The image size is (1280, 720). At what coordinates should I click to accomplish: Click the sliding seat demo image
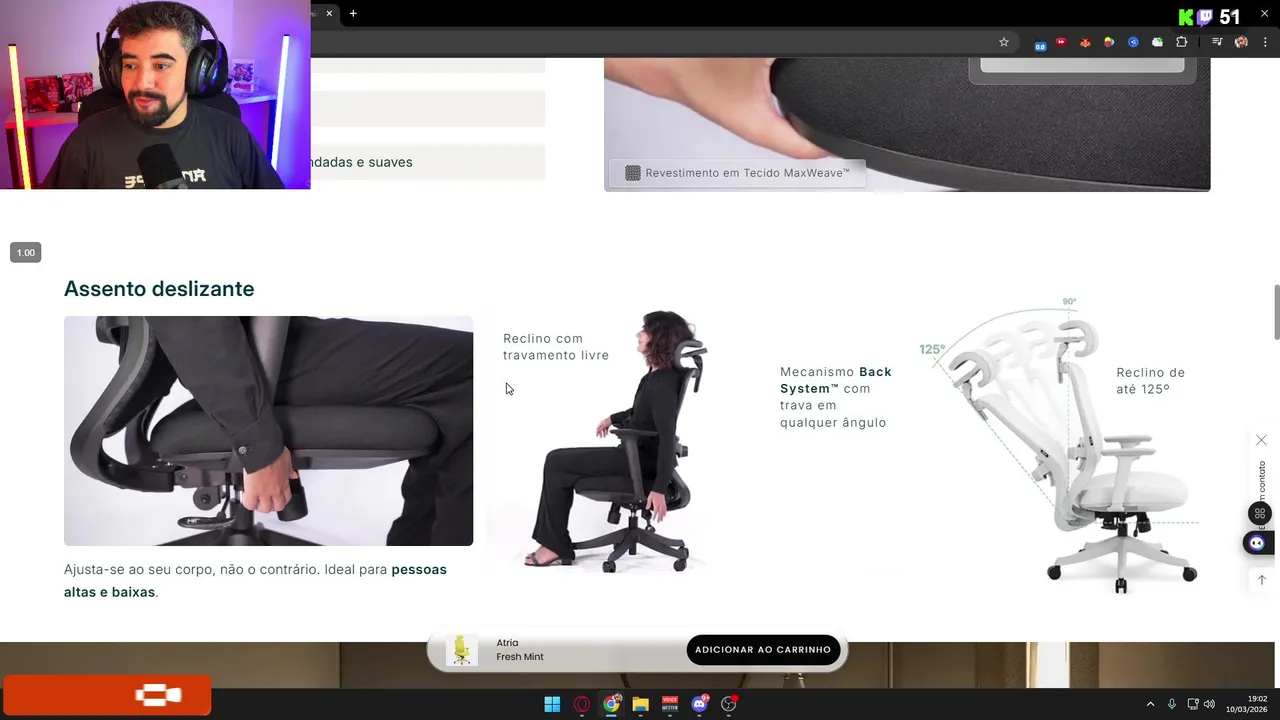268,431
